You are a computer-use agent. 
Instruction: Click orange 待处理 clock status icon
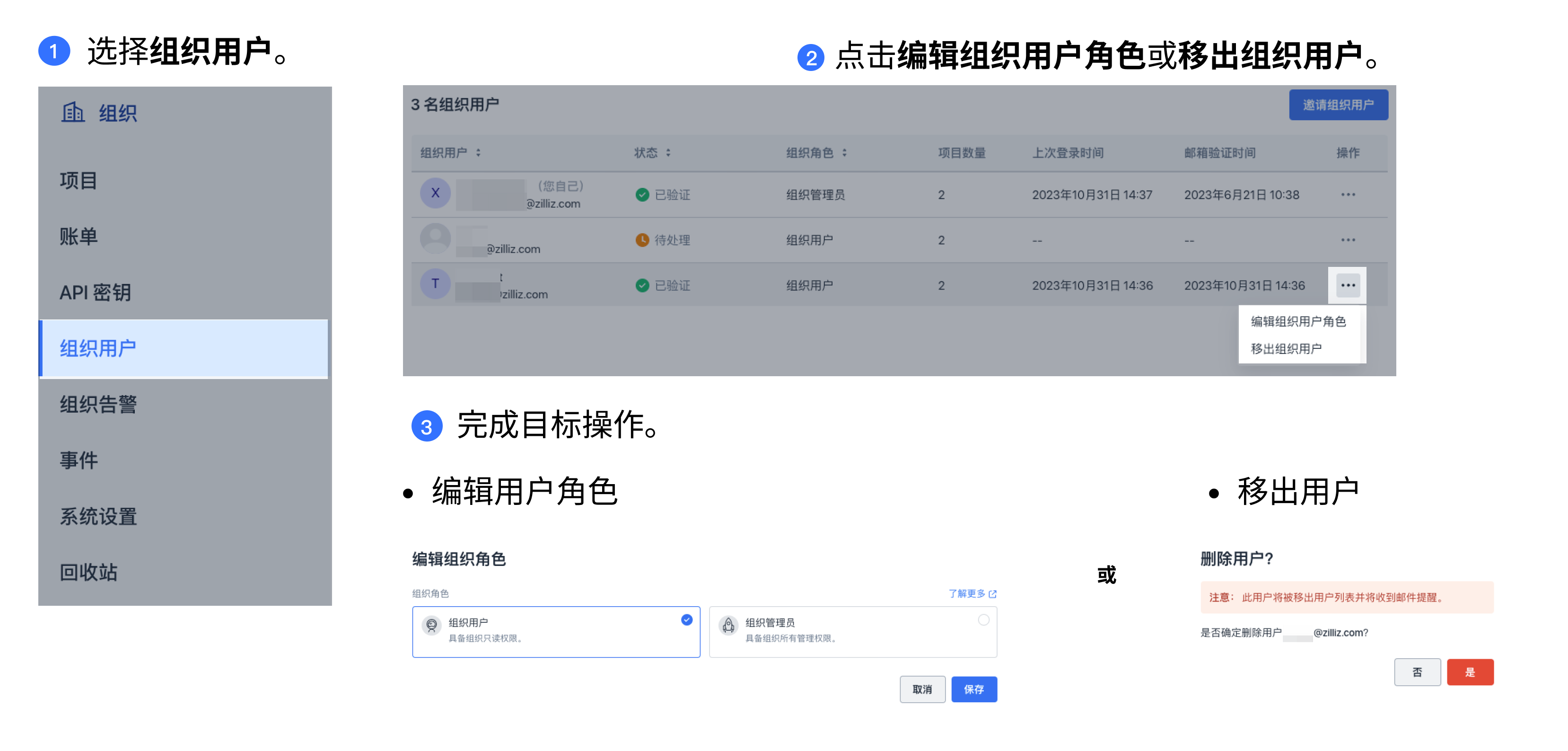(x=642, y=240)
